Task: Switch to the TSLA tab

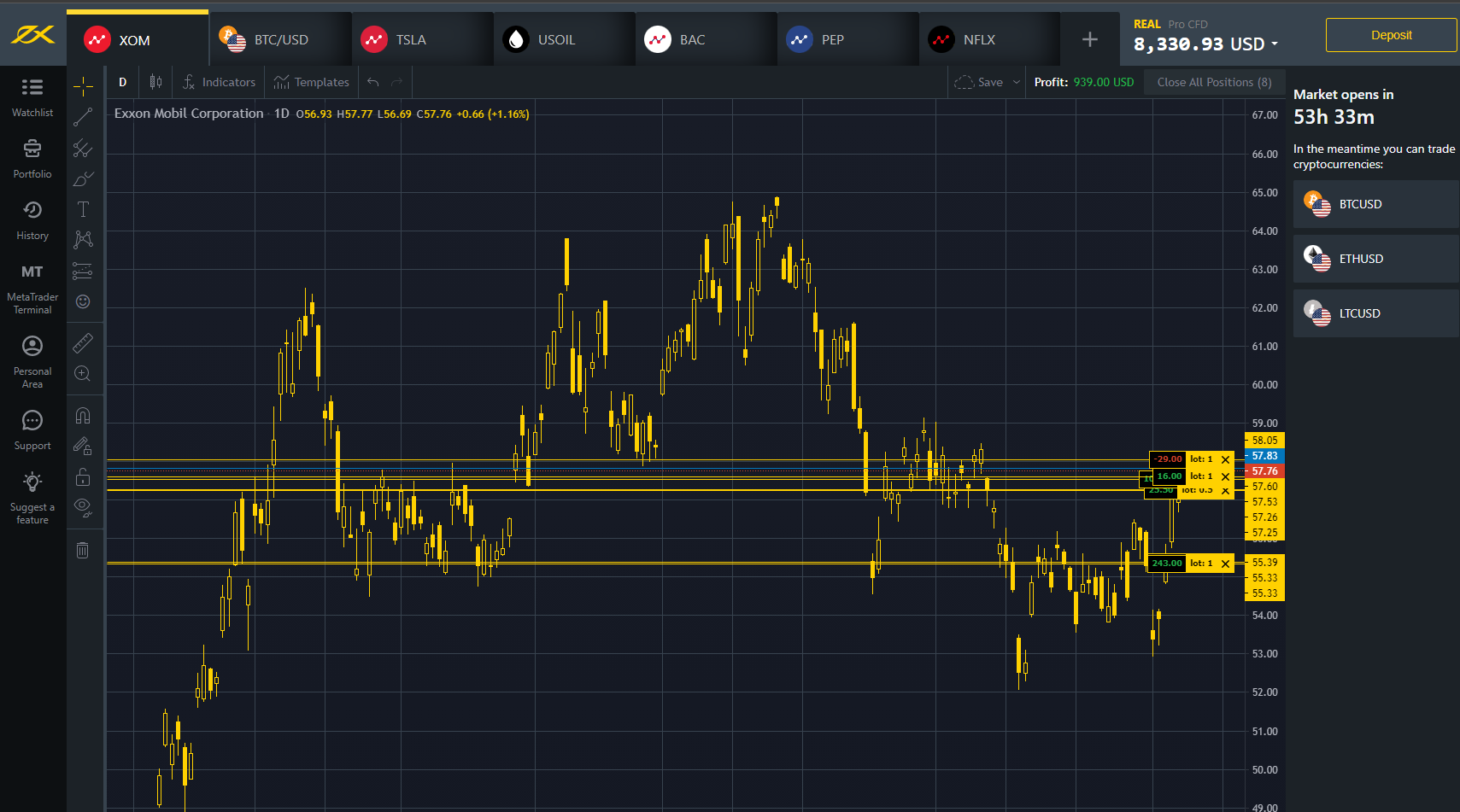Action: click(x=422, y=39)
